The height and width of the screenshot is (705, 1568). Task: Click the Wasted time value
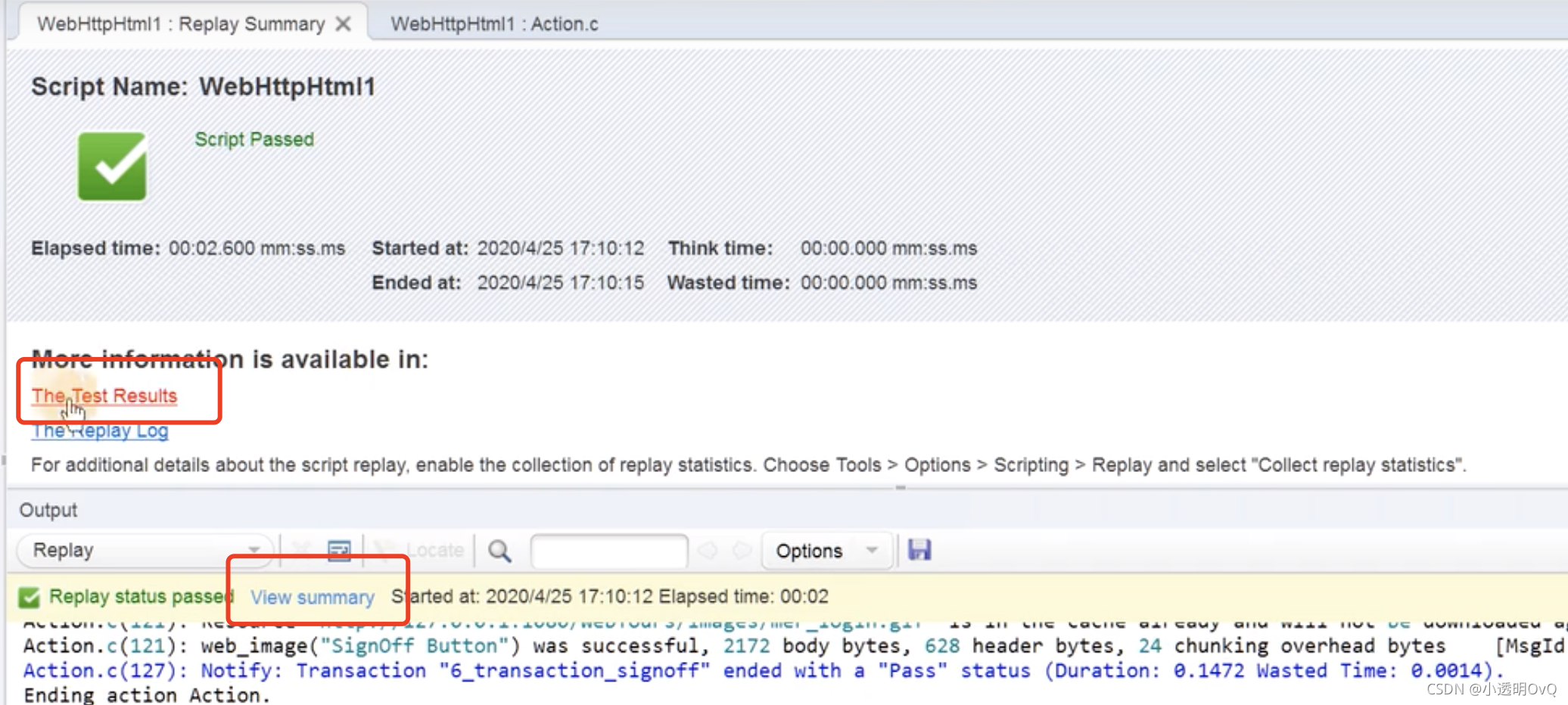pos(889,283)
